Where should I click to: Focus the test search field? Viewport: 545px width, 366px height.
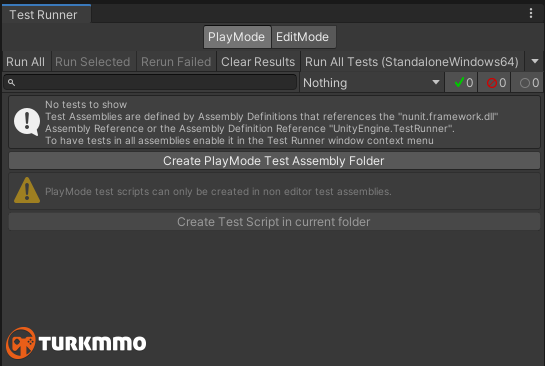[150, 82]
